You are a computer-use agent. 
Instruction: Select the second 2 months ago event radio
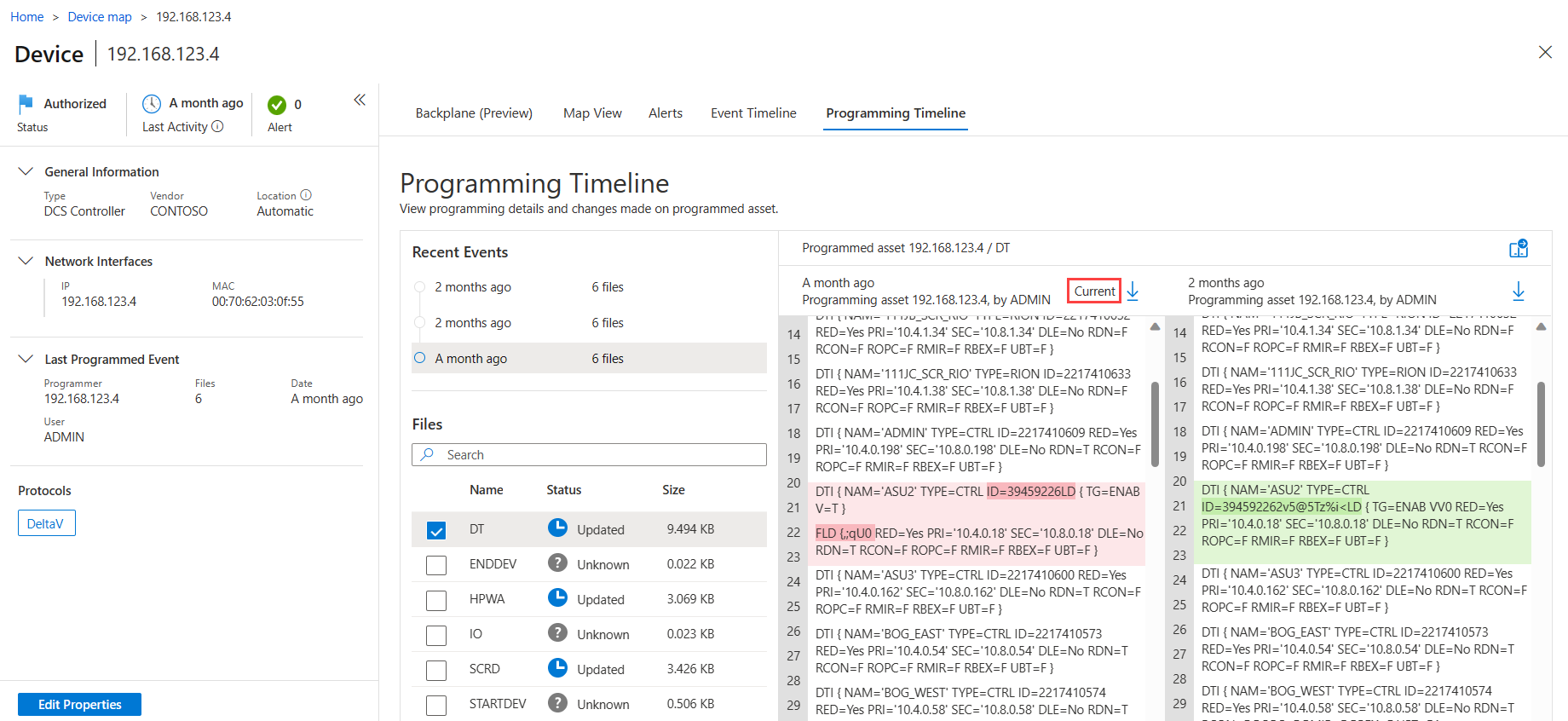pos(419,323)
